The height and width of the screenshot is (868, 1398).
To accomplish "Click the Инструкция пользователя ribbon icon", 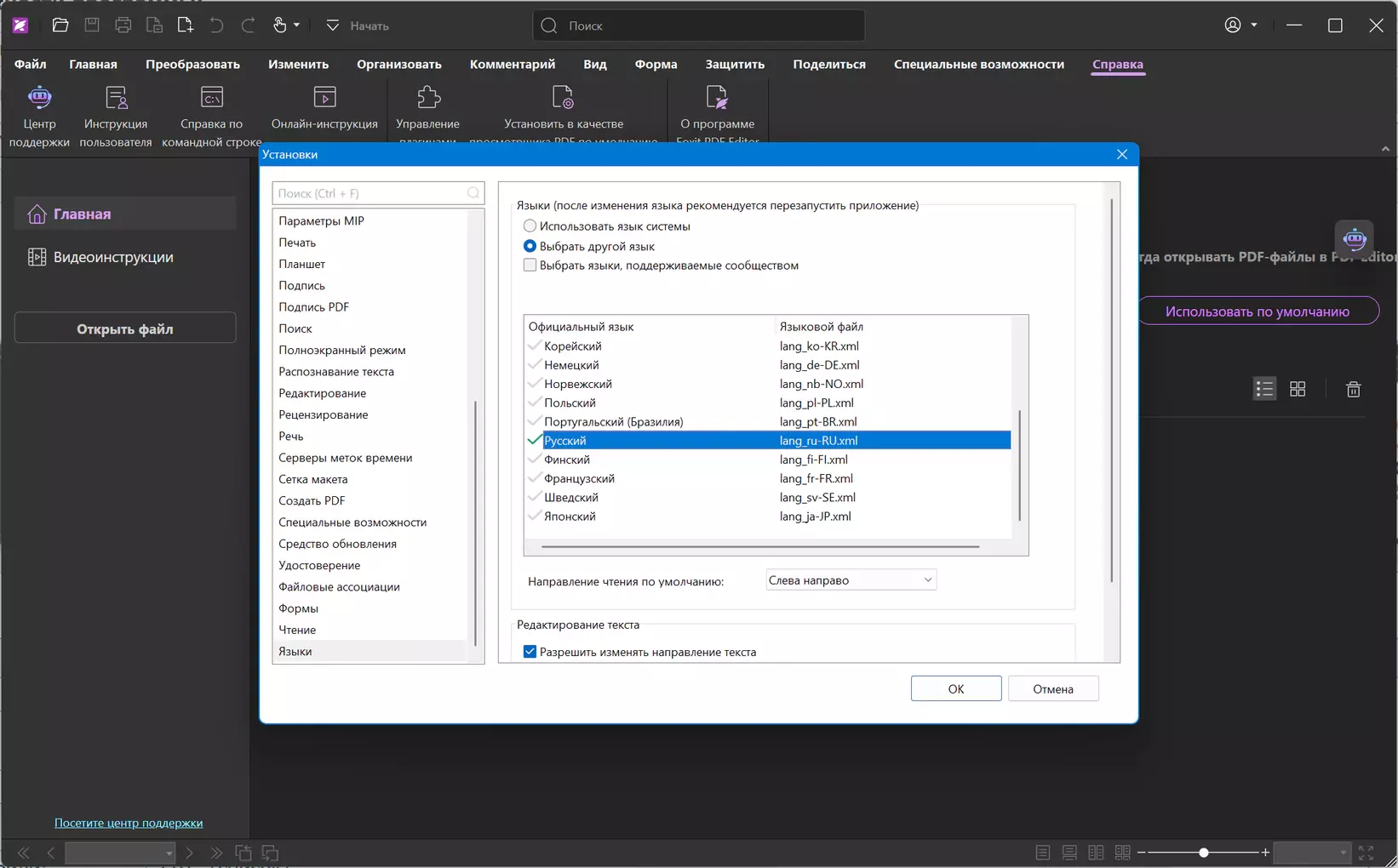I will tap(116, 98).
